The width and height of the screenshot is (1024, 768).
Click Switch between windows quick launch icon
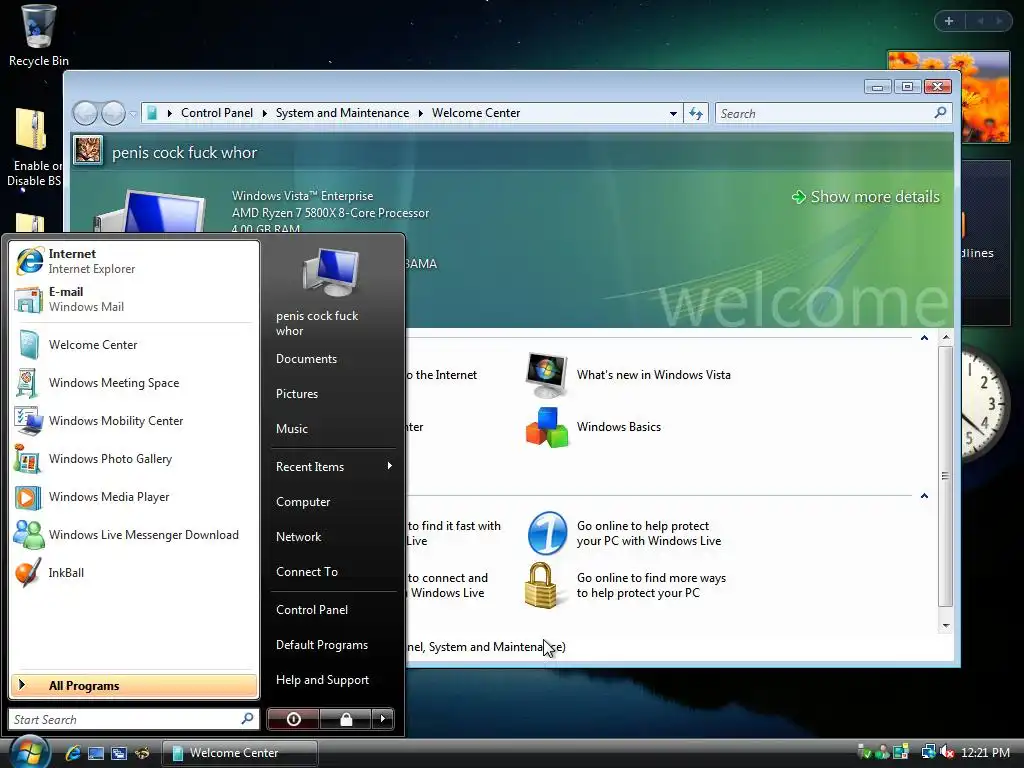coord(119,753)
